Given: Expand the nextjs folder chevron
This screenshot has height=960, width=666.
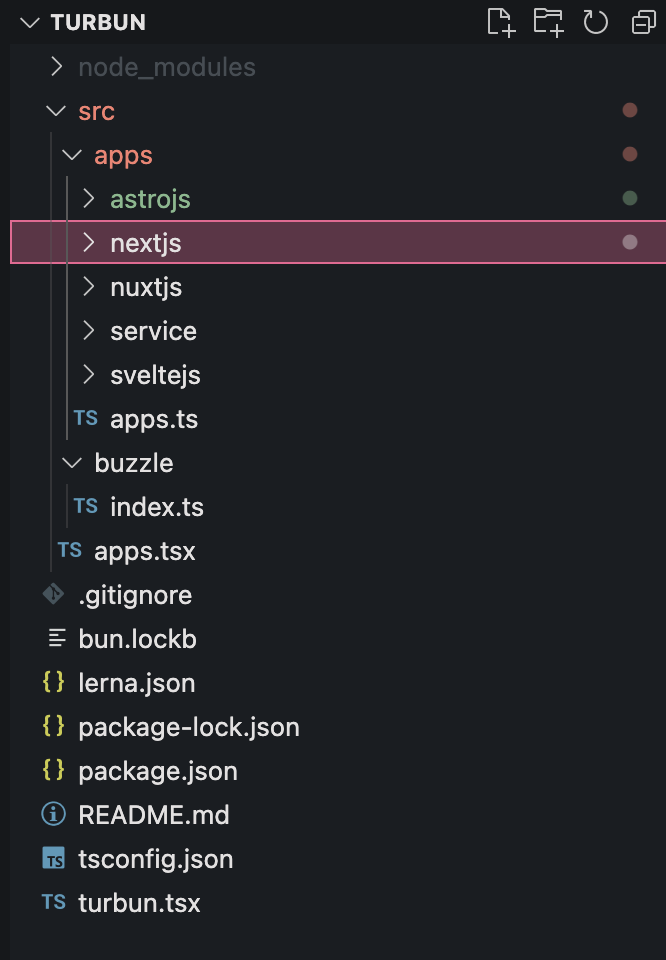Looking at the screenshot, I should tap(89, 242).
